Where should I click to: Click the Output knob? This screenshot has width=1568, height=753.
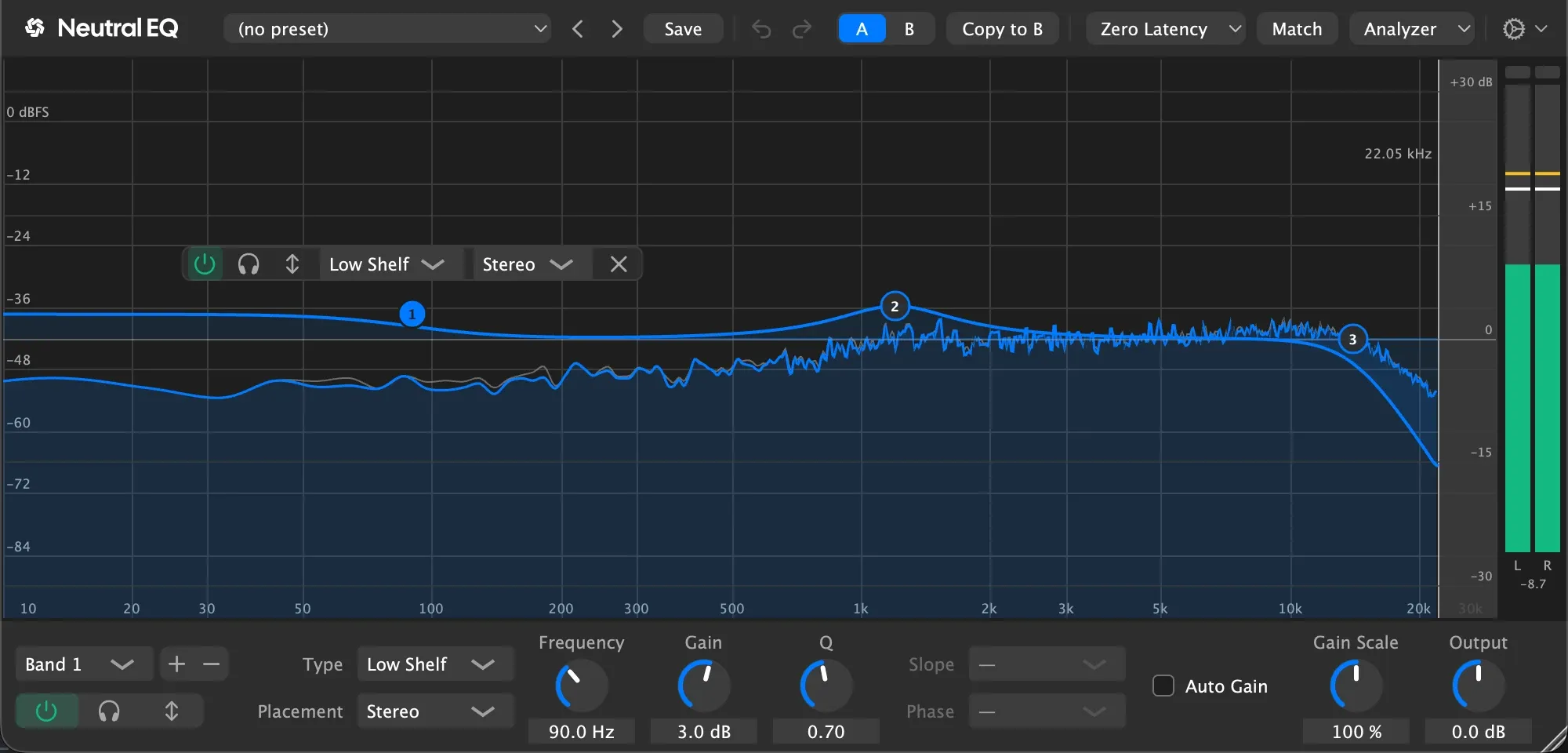[x=1479, y=686]
